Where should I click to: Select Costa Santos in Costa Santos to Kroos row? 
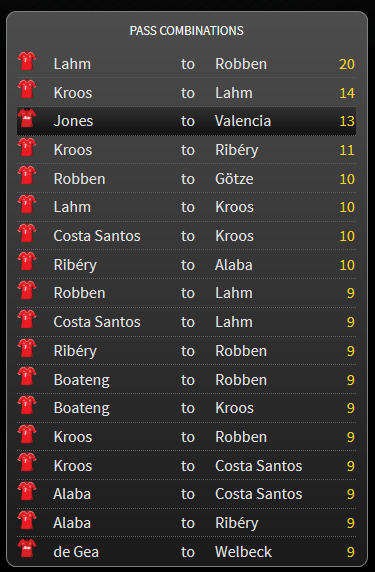[97, 236]
